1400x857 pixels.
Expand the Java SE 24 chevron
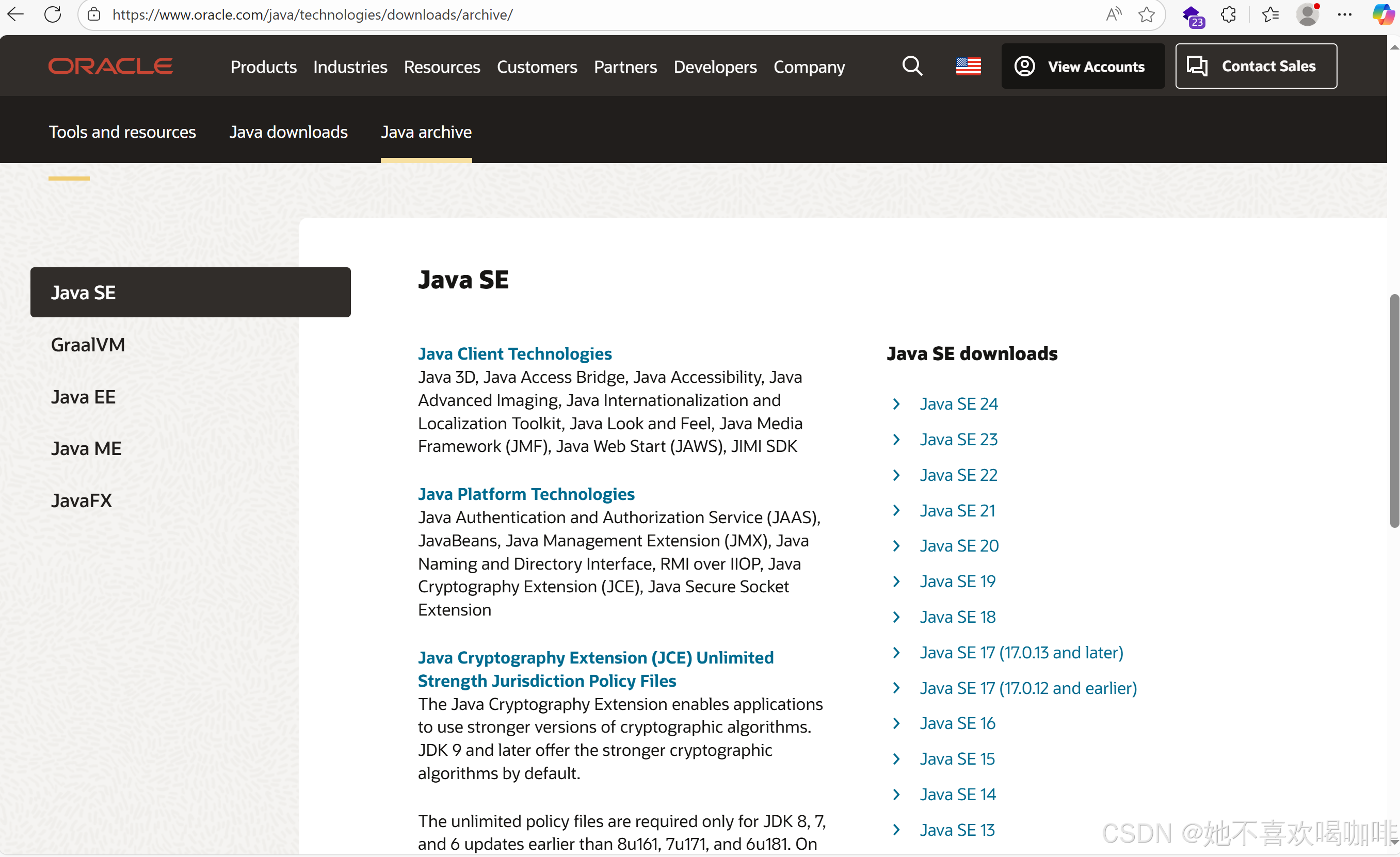[x=896, y=404]
